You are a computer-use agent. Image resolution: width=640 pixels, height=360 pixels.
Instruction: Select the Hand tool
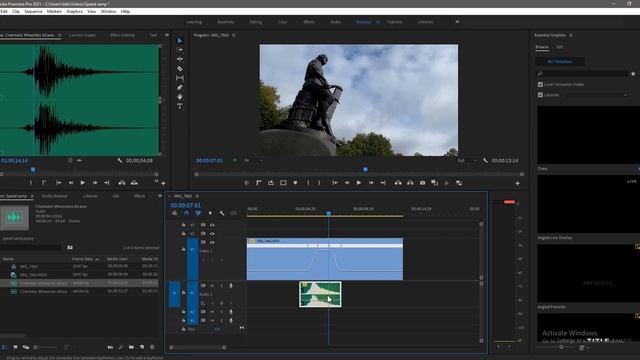tap(180, 97)
